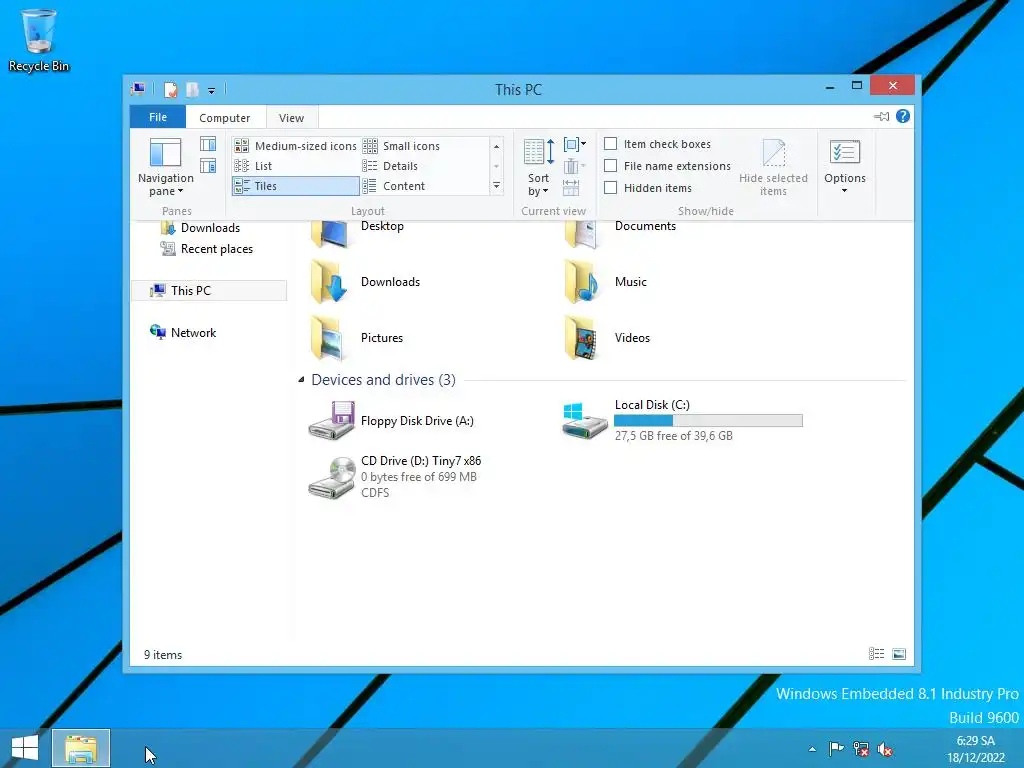Select Recent places in navigation pane
Image resolution: width=1024 pixels, height=768 pixels.
pyautogui.click(x=206, y=249)
